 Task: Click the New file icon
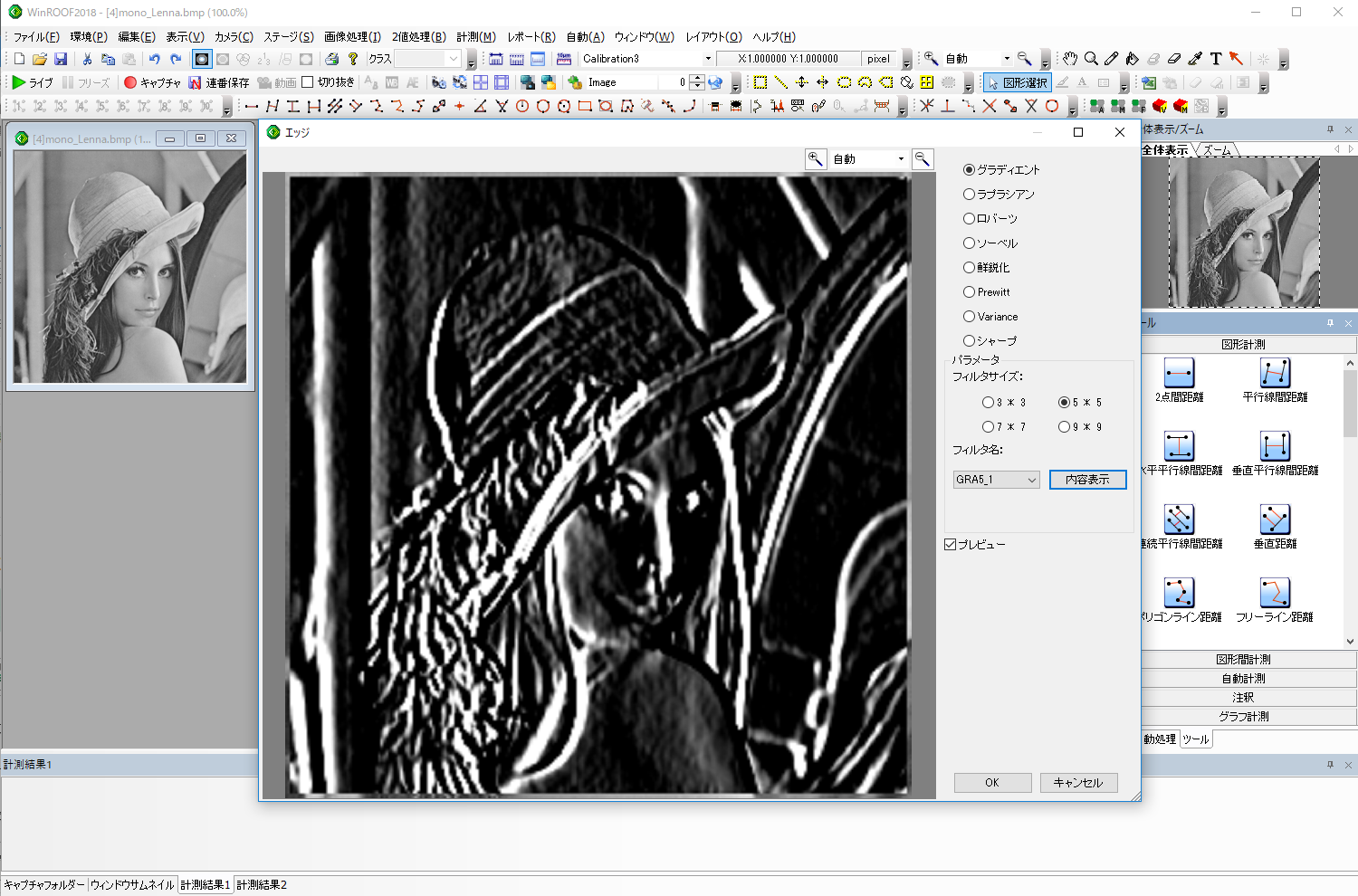click(x=19, y=59)
